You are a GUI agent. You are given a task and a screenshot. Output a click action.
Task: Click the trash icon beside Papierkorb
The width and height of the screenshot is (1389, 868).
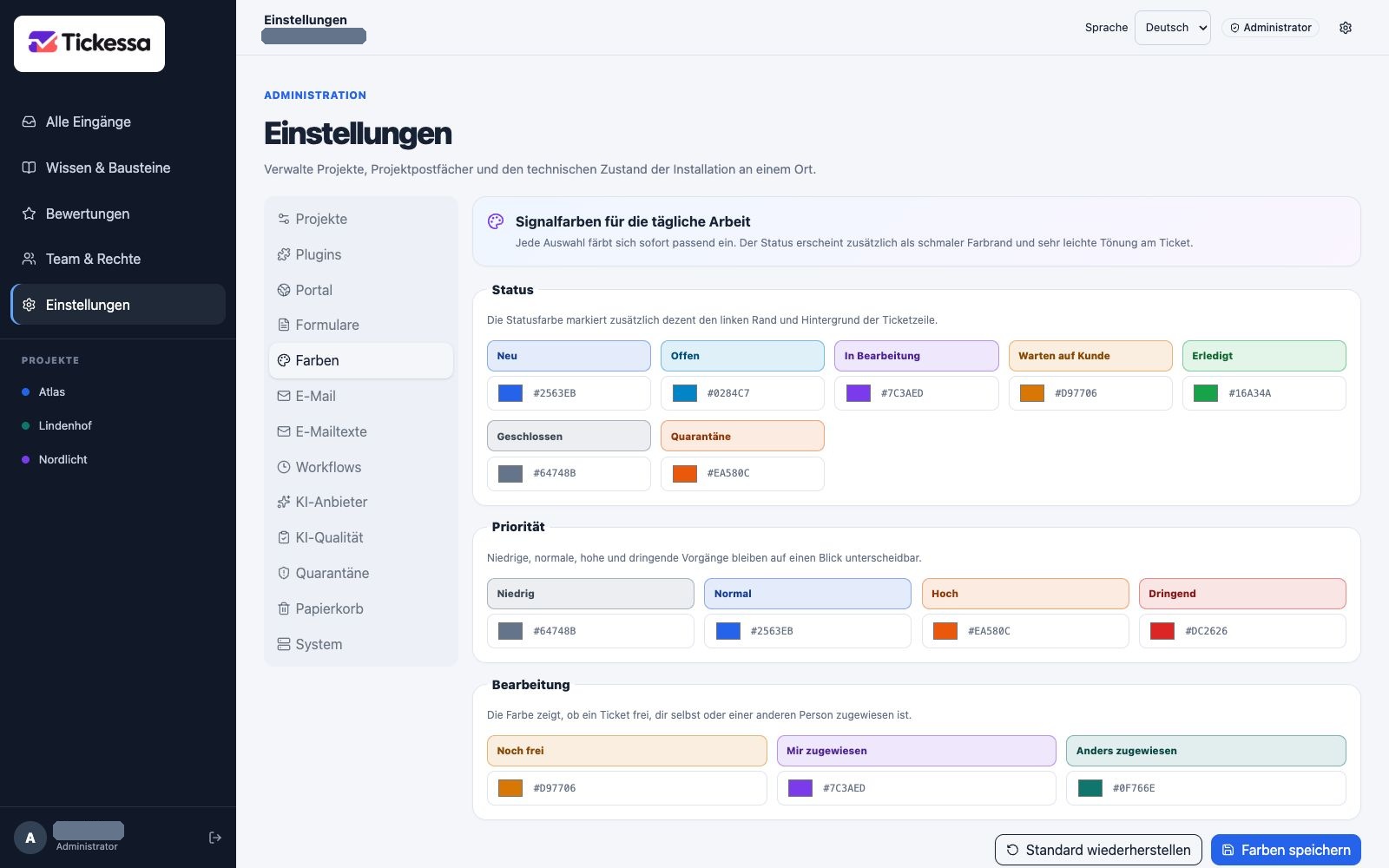pos(283,608)
